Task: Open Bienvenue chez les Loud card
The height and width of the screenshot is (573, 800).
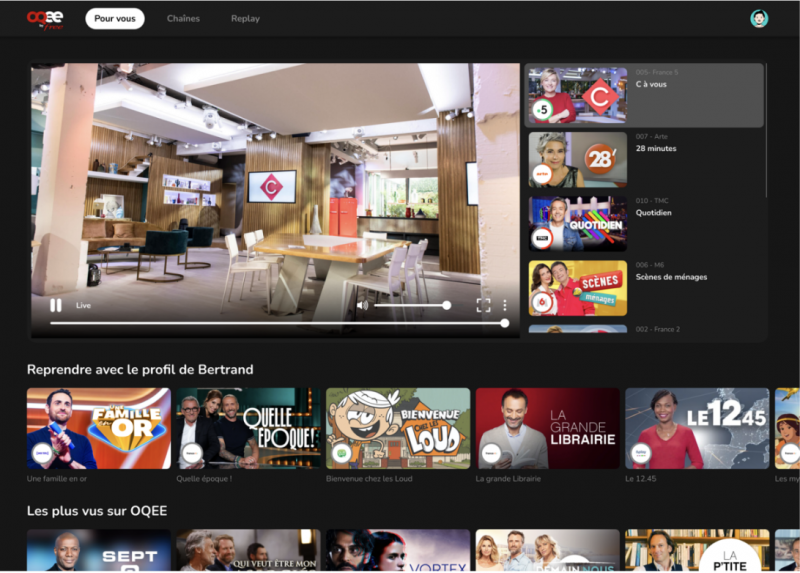Action: point(398,429)
